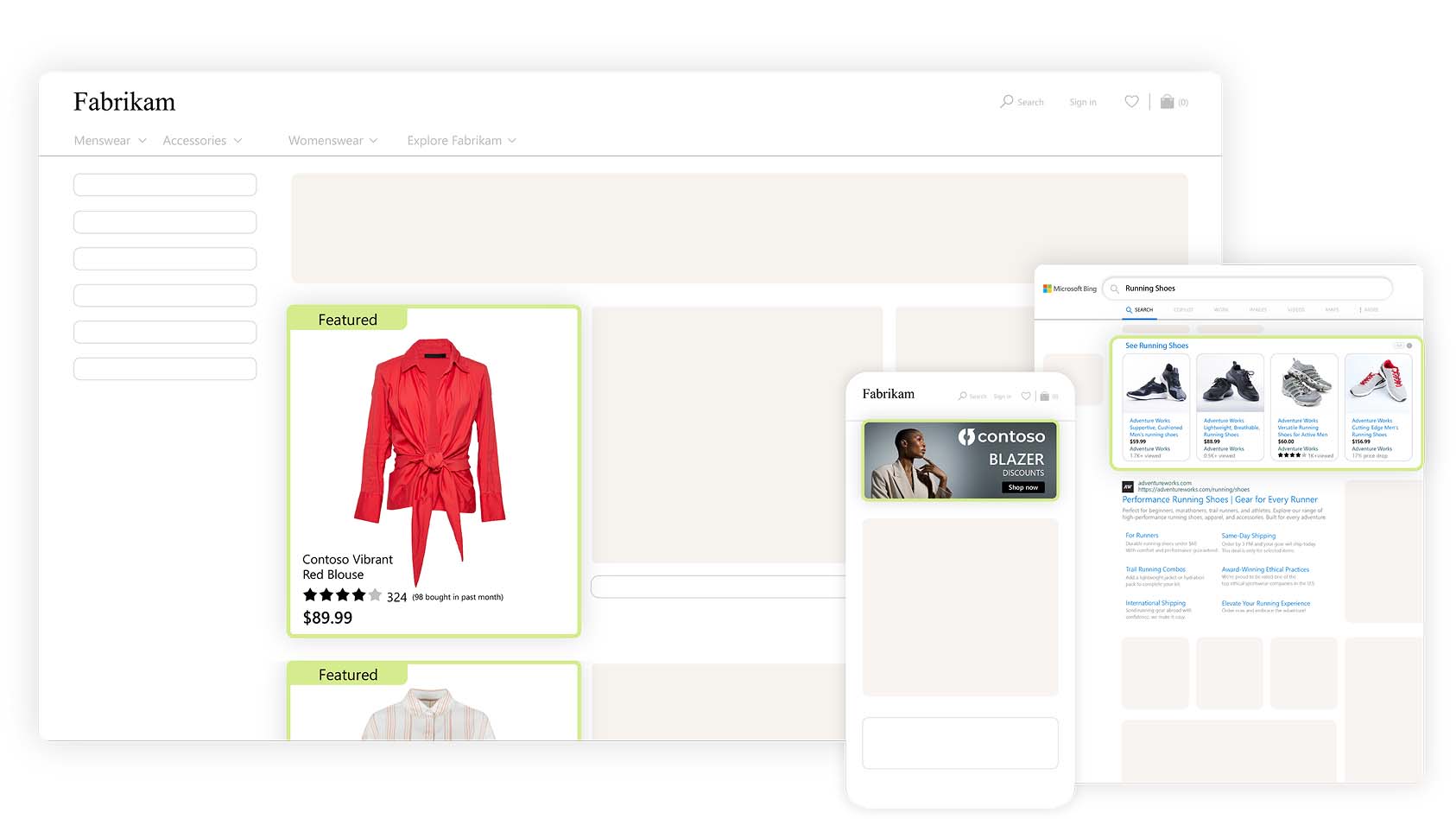The width and height of the screenshot is (1456, 819).
Task: Click the Running Shoes search input field
Action: coord(1252,289)
